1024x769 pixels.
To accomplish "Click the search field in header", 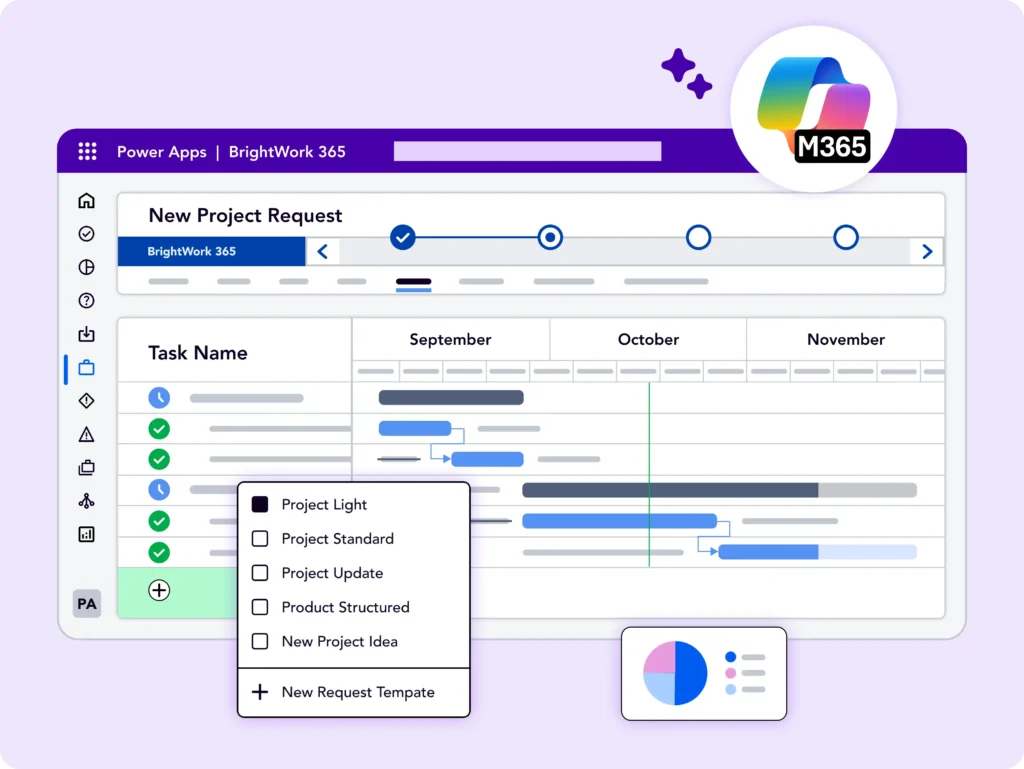I will [527, 152].
